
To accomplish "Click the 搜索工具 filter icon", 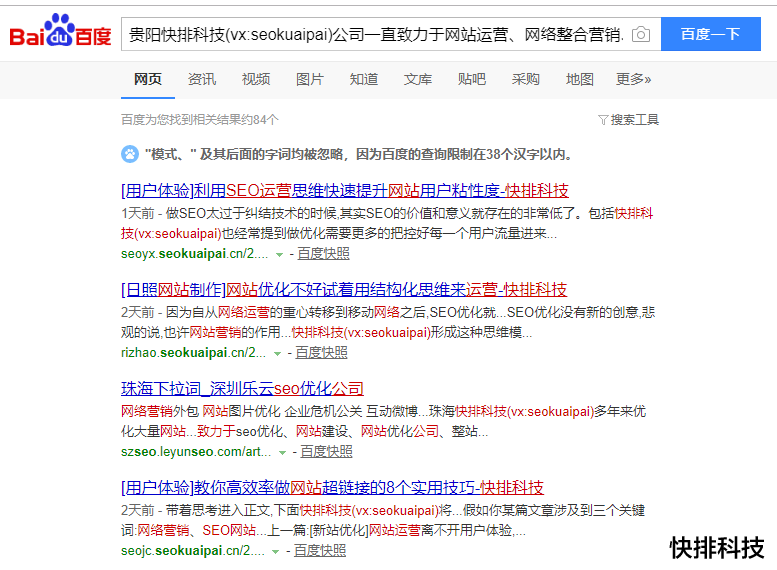I will (603, 120).
